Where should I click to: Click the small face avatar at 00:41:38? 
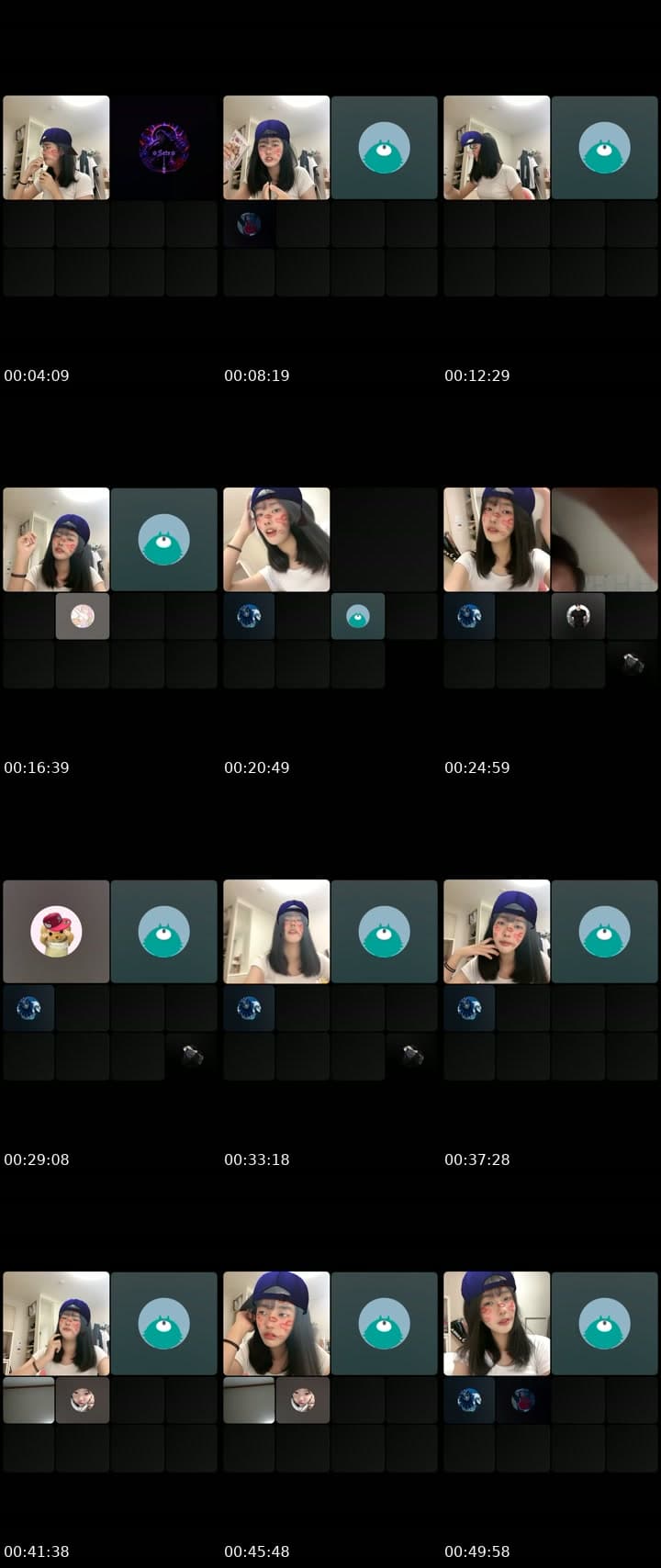pyautogui.click(x=83, y=1400)
